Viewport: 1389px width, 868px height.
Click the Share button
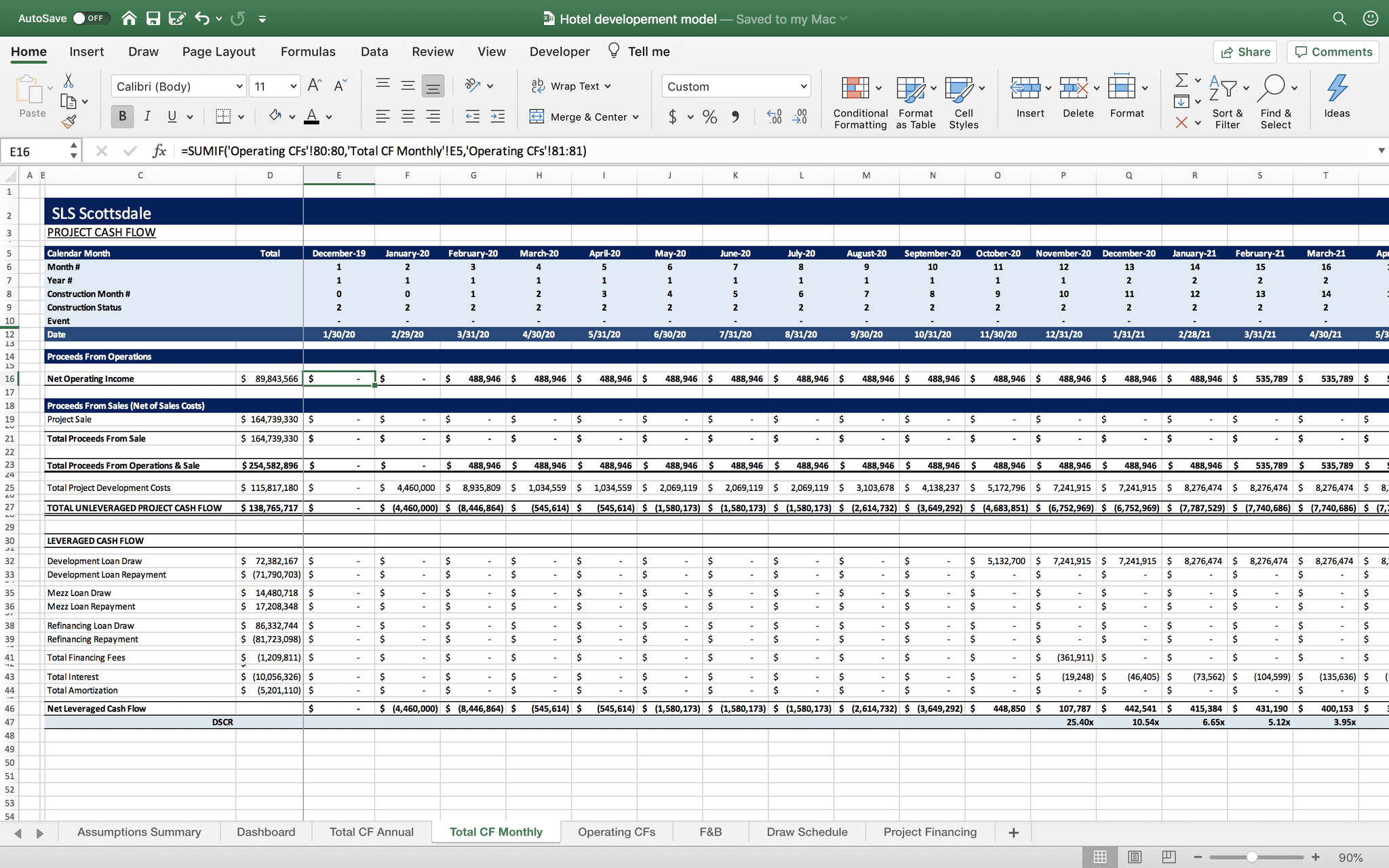1245,52
